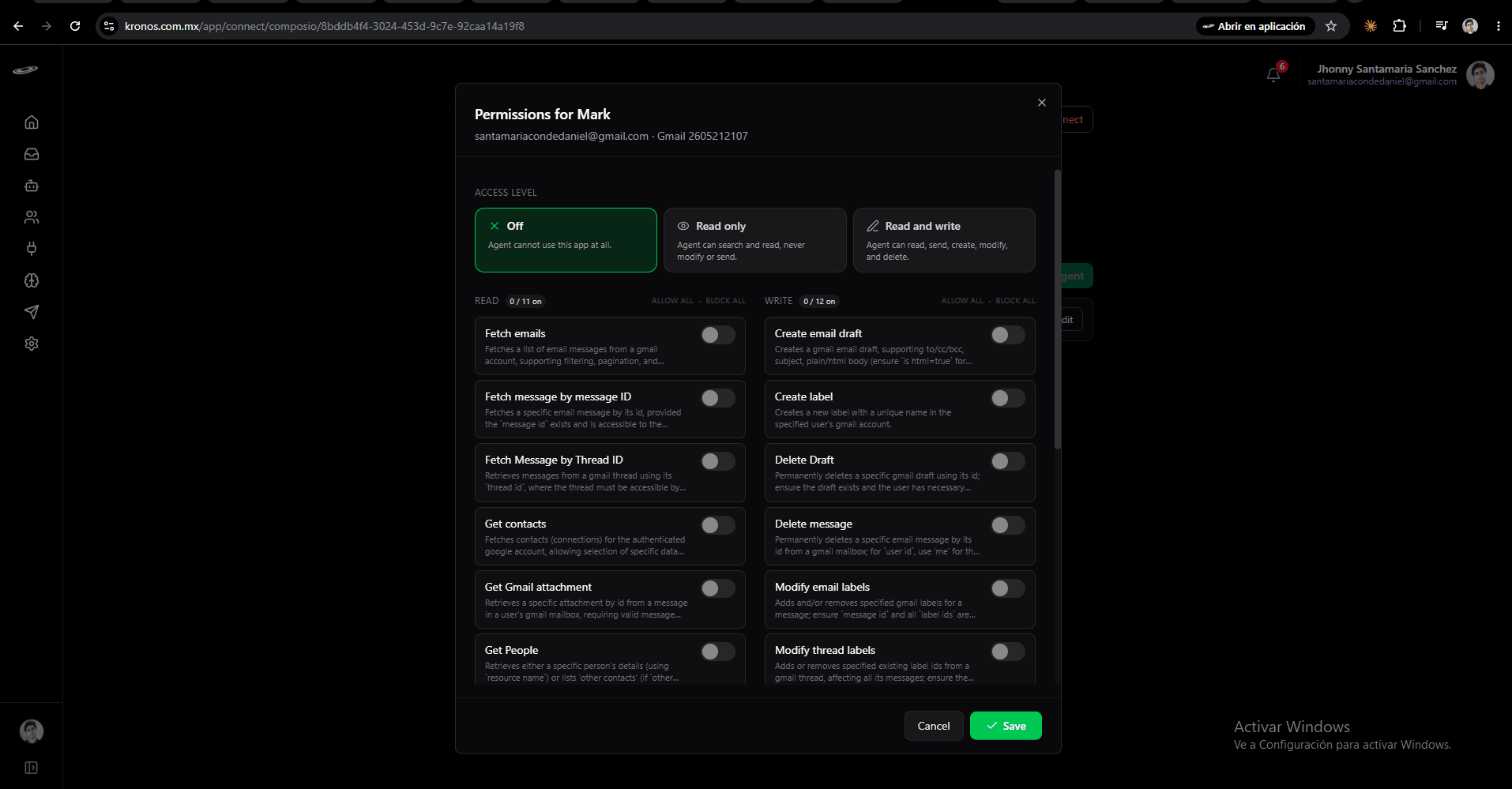1512x789 pixels.
Task: Reload the page
Action: tap(75, 26)
